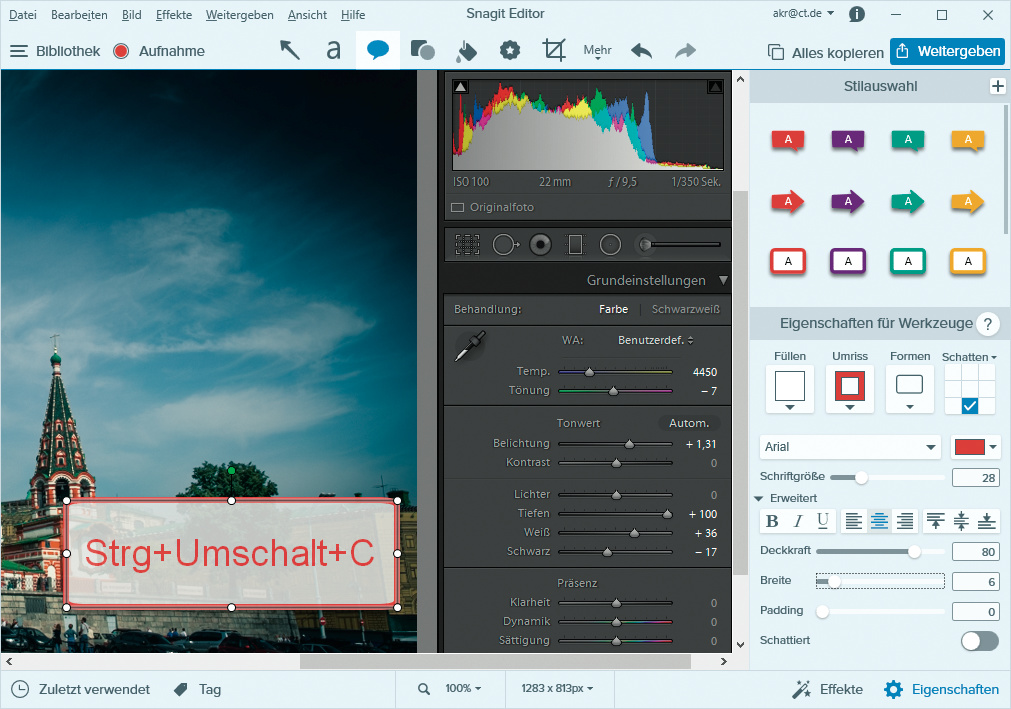Open the Arial font dropdown
This screenshot has height=709, width=1011.
(x=851, y=447)
